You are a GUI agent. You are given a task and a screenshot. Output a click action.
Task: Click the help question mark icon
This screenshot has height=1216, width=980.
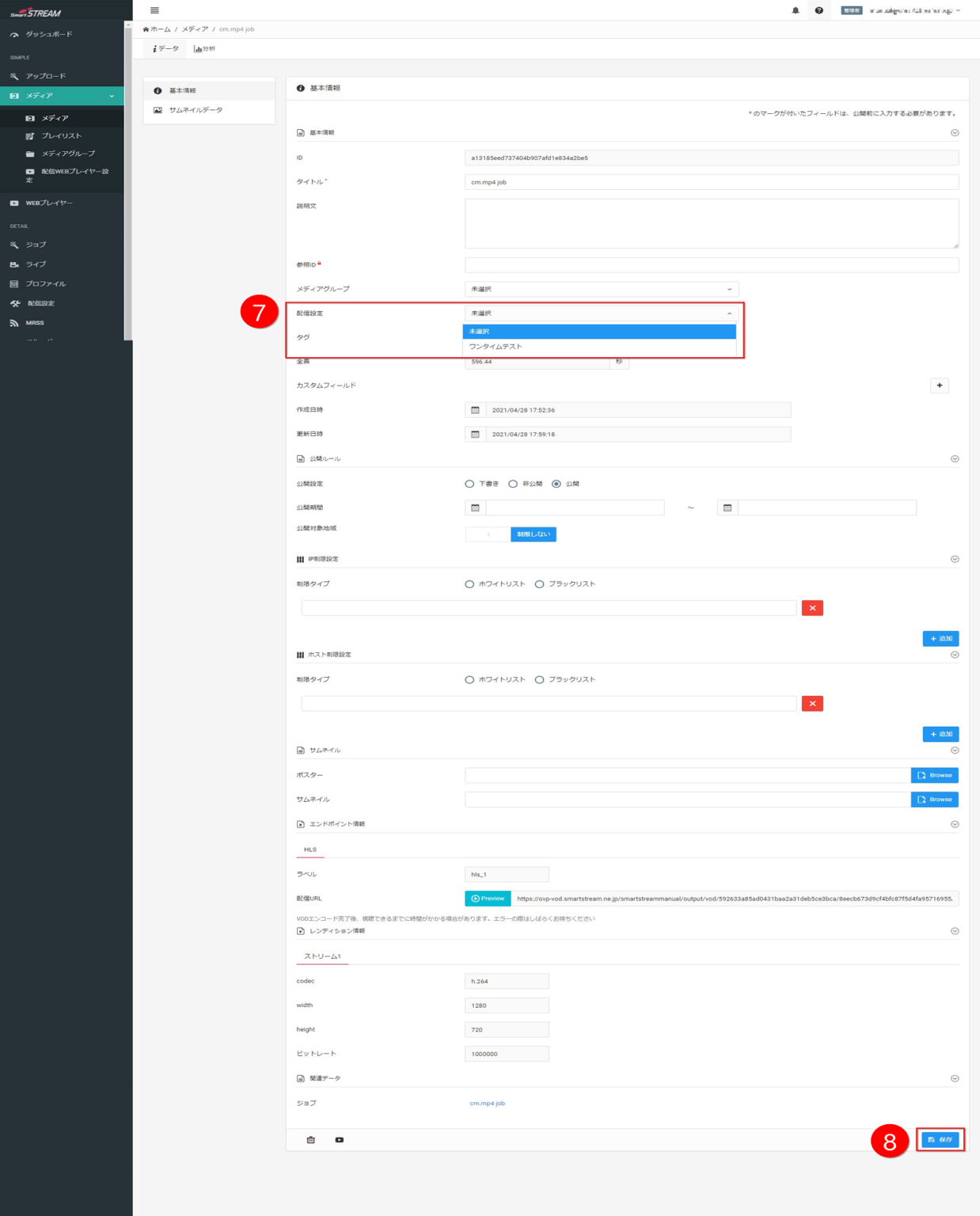click(819, 10)
